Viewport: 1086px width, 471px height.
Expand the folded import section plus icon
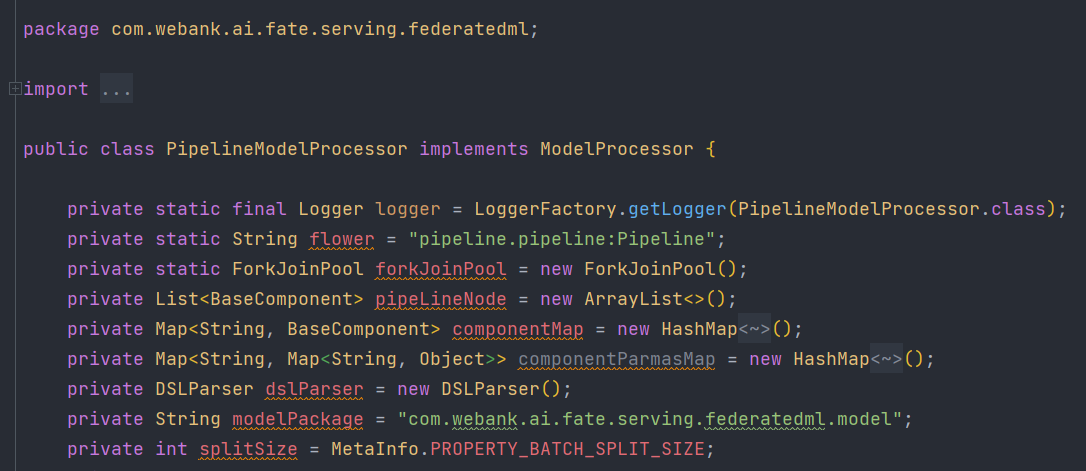coord(14,89)
